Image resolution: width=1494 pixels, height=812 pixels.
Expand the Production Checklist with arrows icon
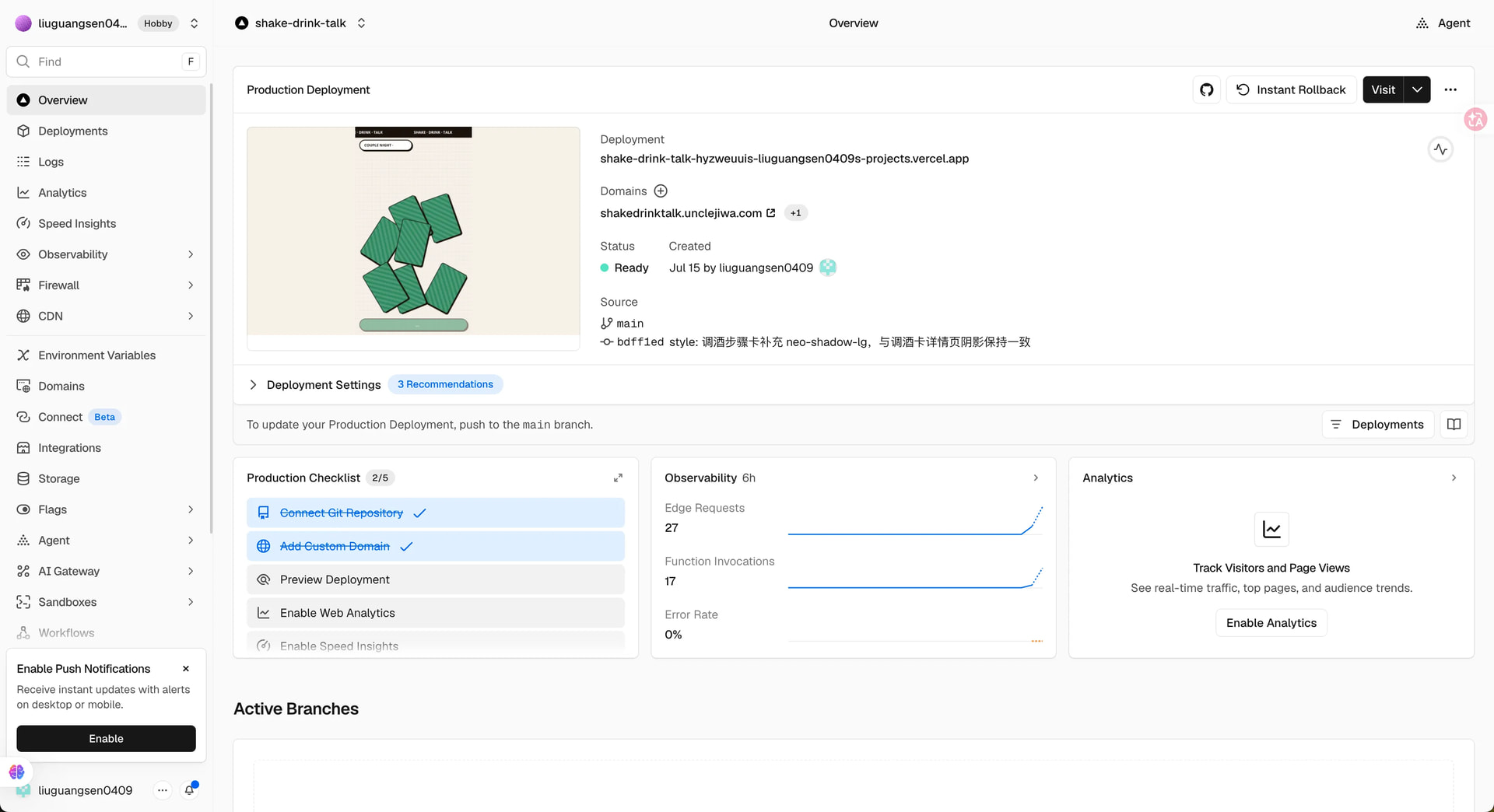(618, 478)
